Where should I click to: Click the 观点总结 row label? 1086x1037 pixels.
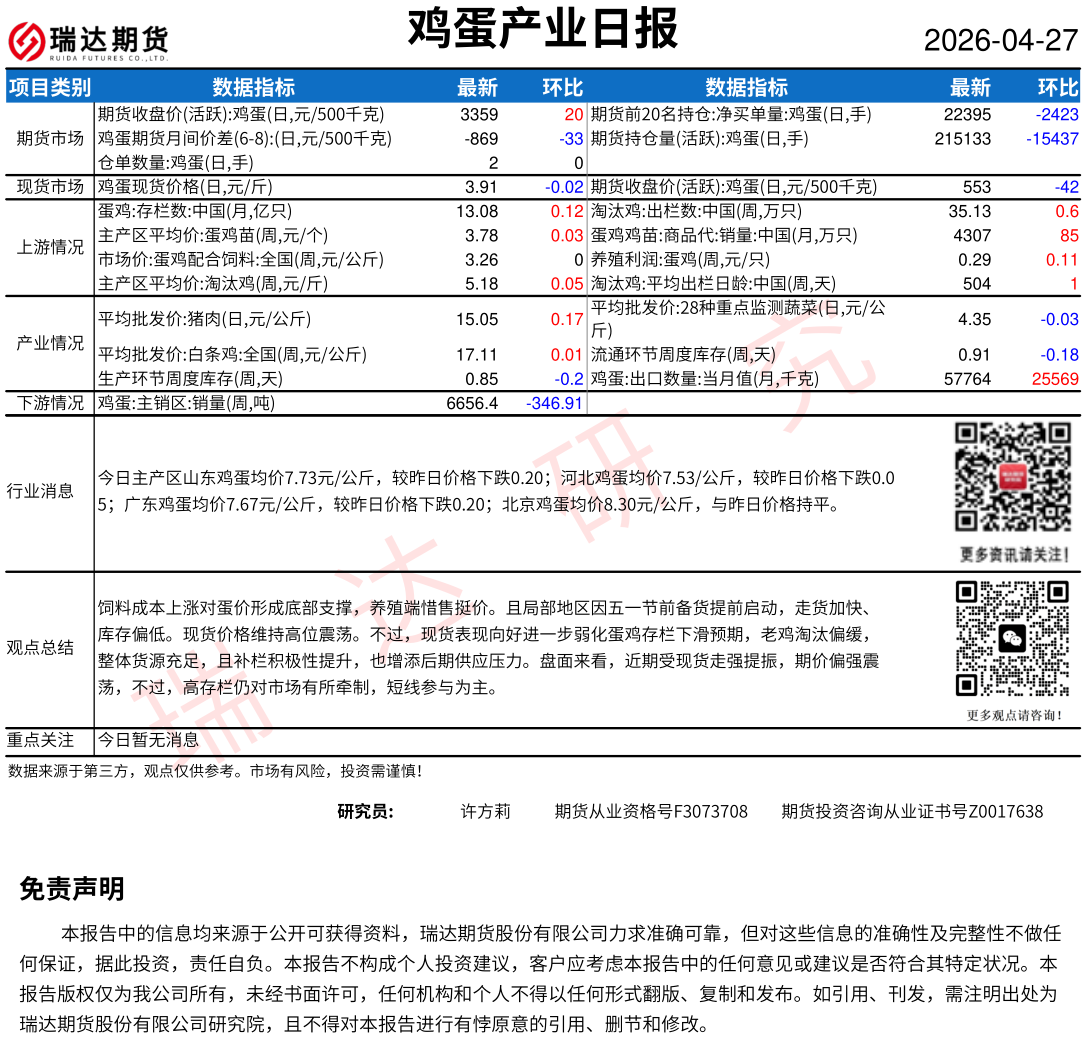pyautogui.click(x=40, y=647)
